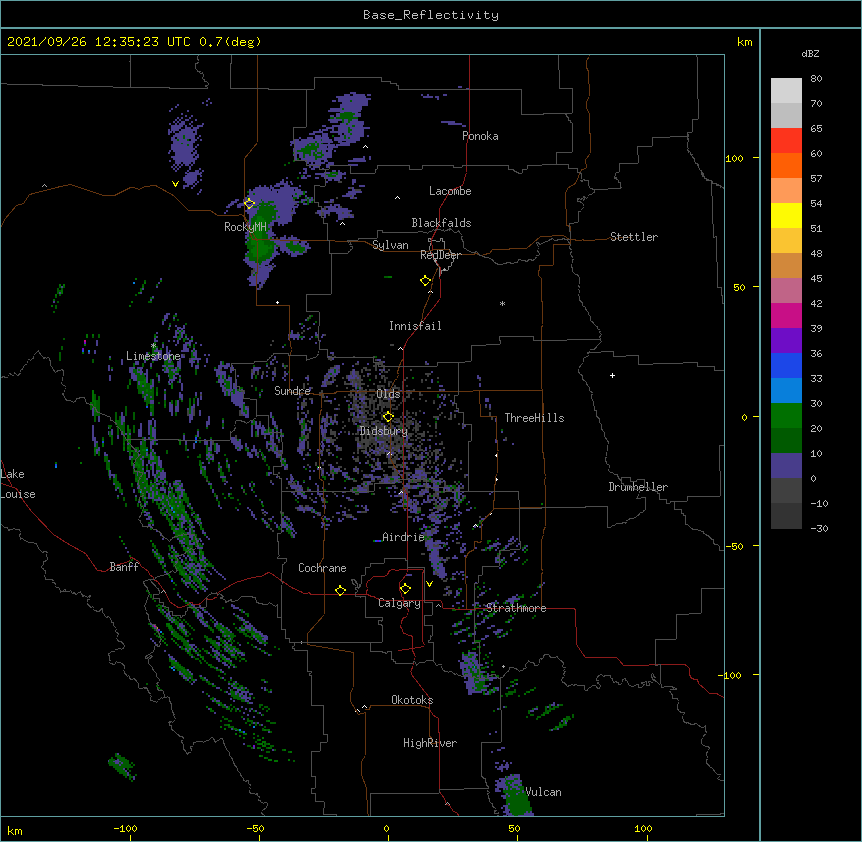Pick the bright blue swatch below 36 dBZ
Screen dimensions: 862x842
pos(786,365)
